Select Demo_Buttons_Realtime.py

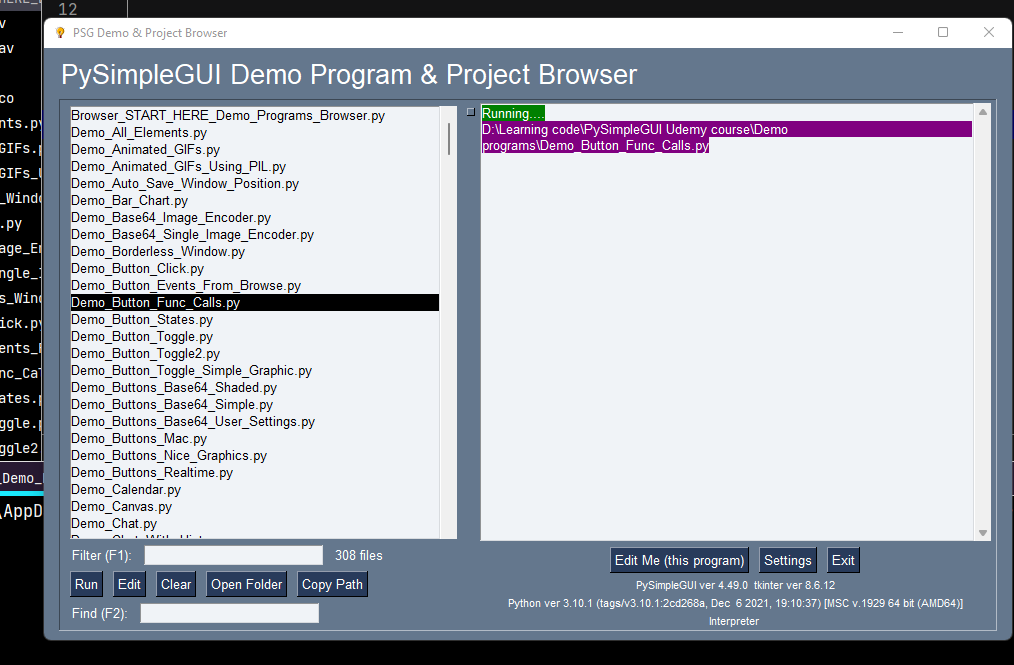point(255,472)
